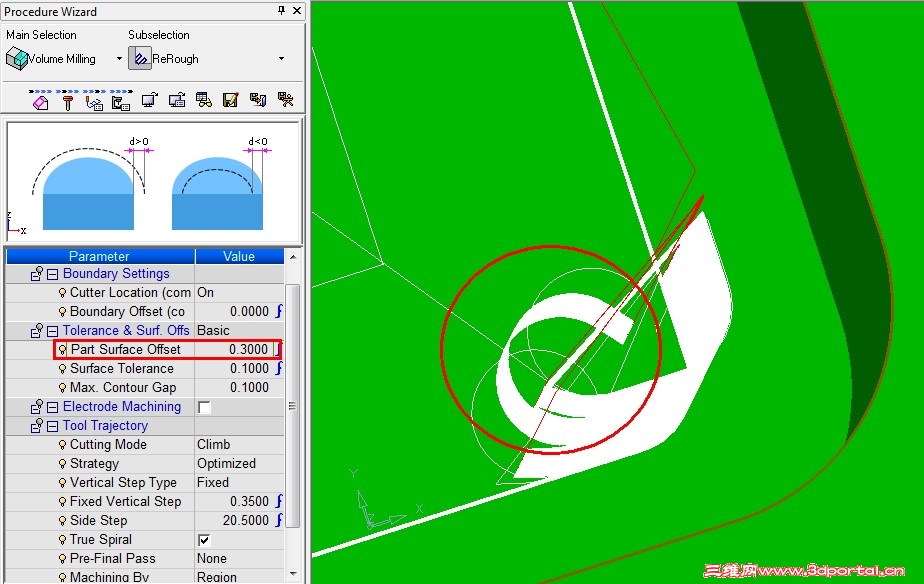The width and height of the screenshot is (924, 584).
Task: Click the group icon beside Tool Trajectory
Action: point(37,425)
